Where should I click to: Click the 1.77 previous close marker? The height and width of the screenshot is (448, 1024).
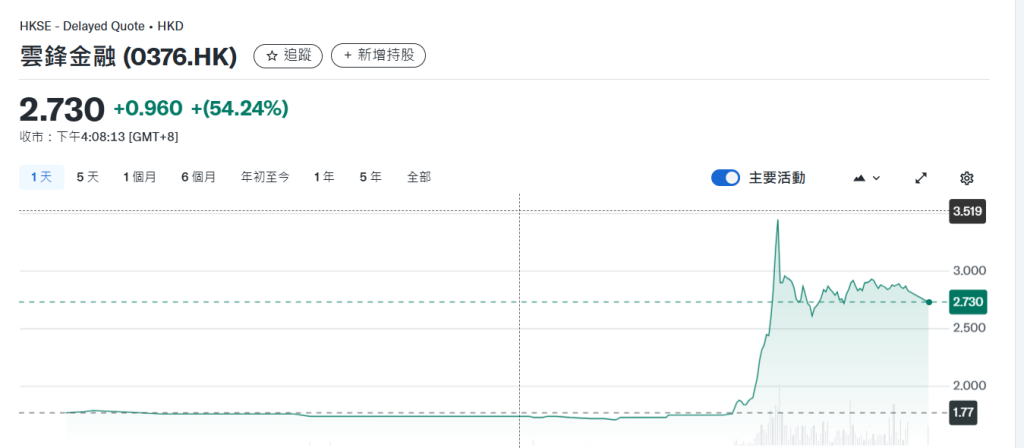tap(963, 413)
